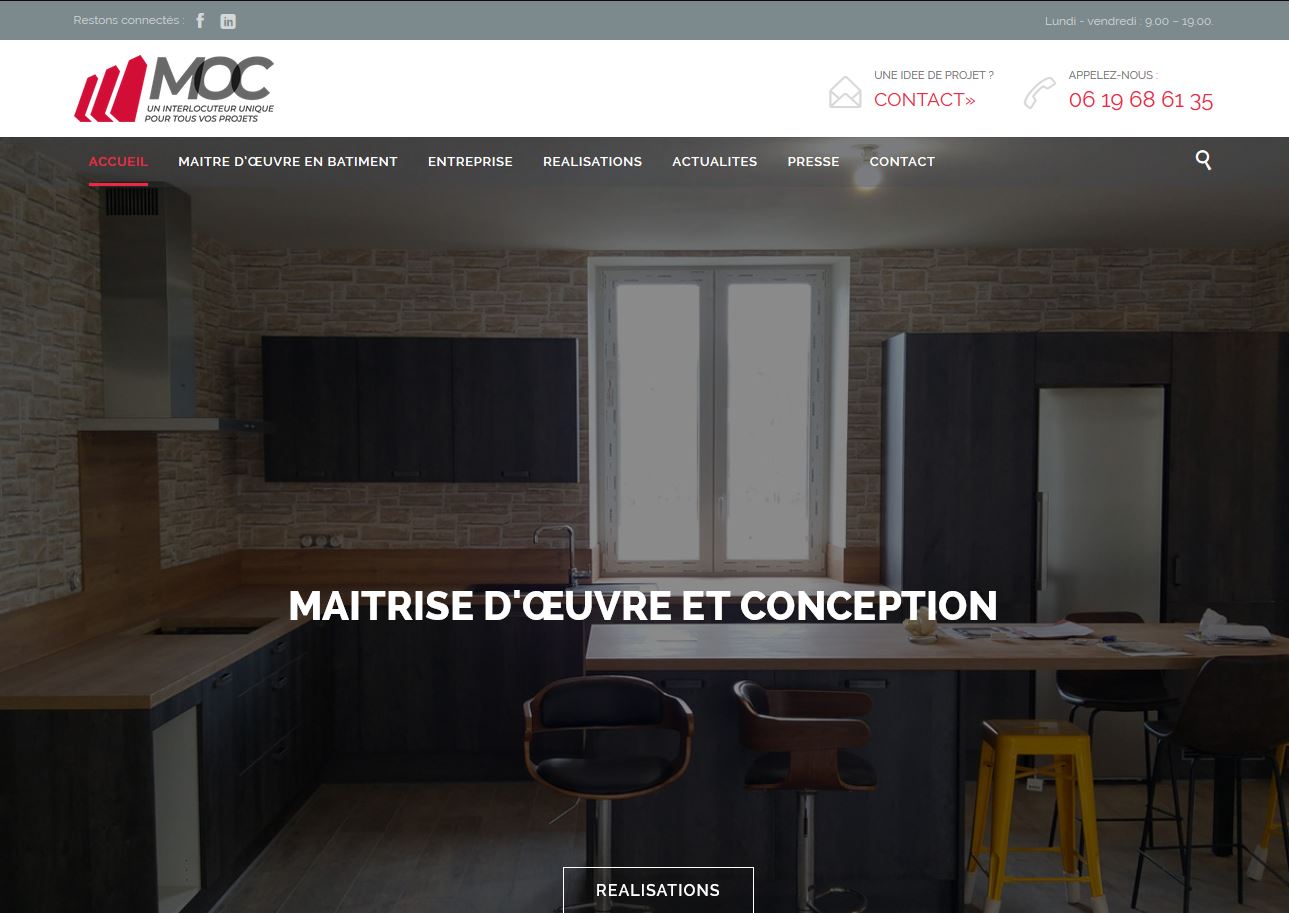1289x913 pixels.
Task: Select REALISATIONS in the navigation bar
Action: tap(592, 161)
